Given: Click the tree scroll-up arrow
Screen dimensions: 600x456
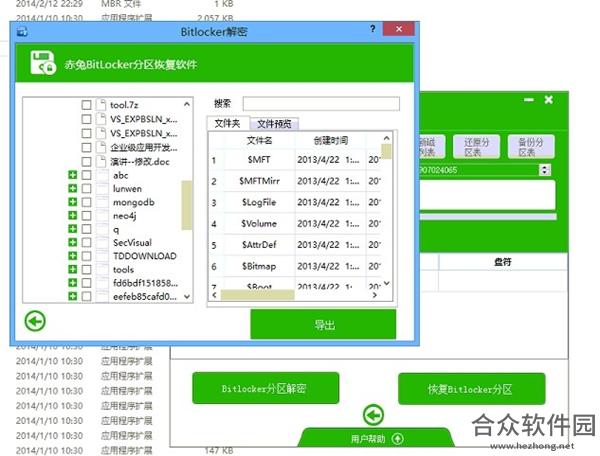Looking at the screenshot, I should (x=187, y=104).
